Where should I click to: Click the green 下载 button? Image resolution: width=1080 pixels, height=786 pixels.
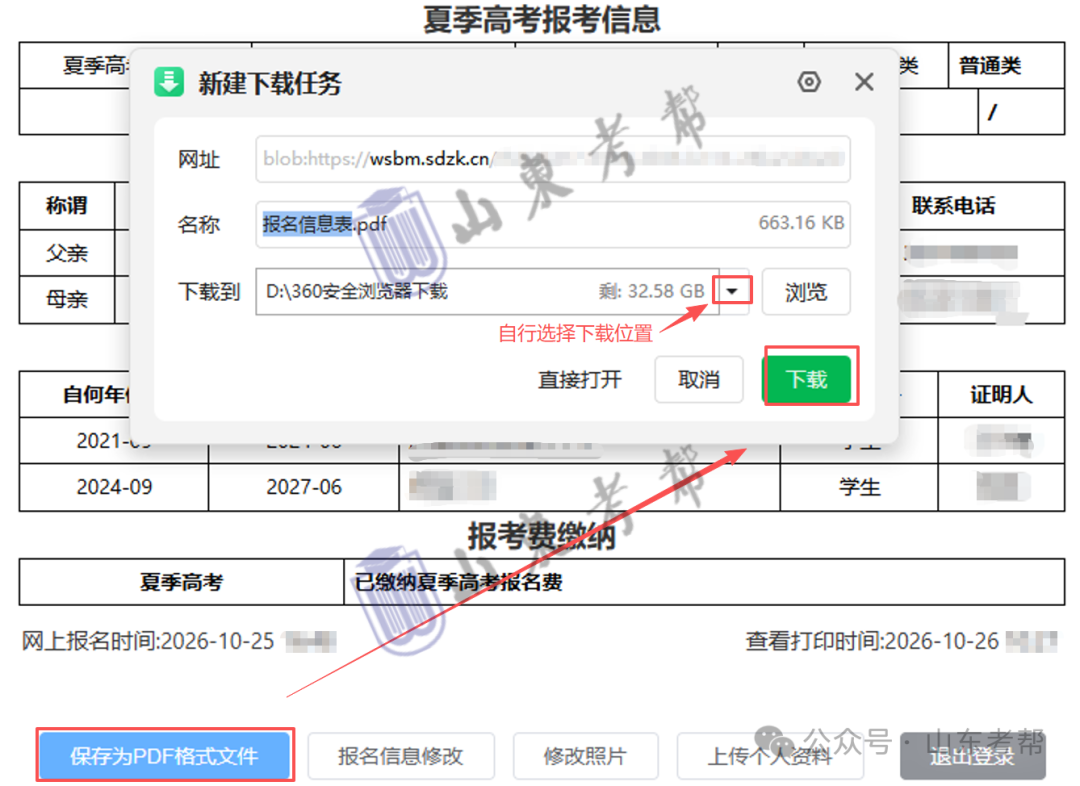coord(807,378)
